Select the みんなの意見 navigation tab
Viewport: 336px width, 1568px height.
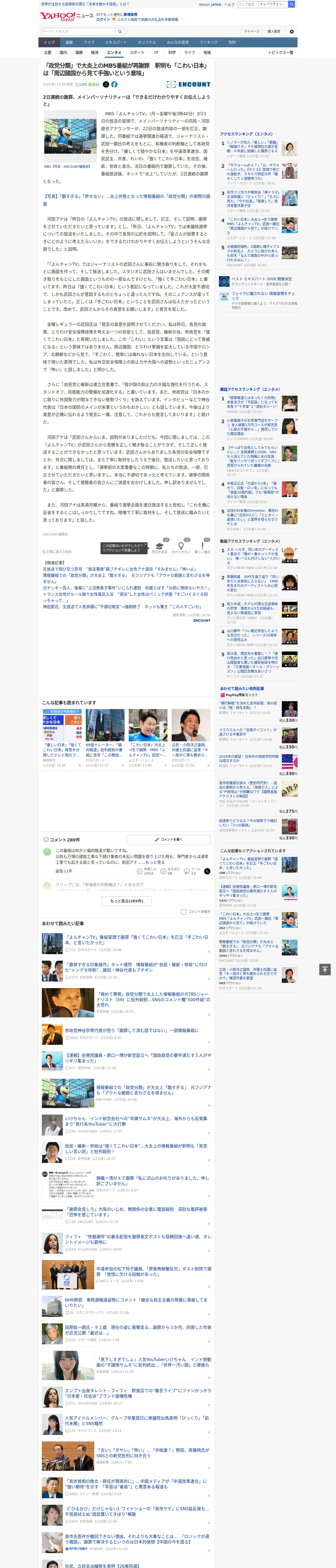[178, 43]
